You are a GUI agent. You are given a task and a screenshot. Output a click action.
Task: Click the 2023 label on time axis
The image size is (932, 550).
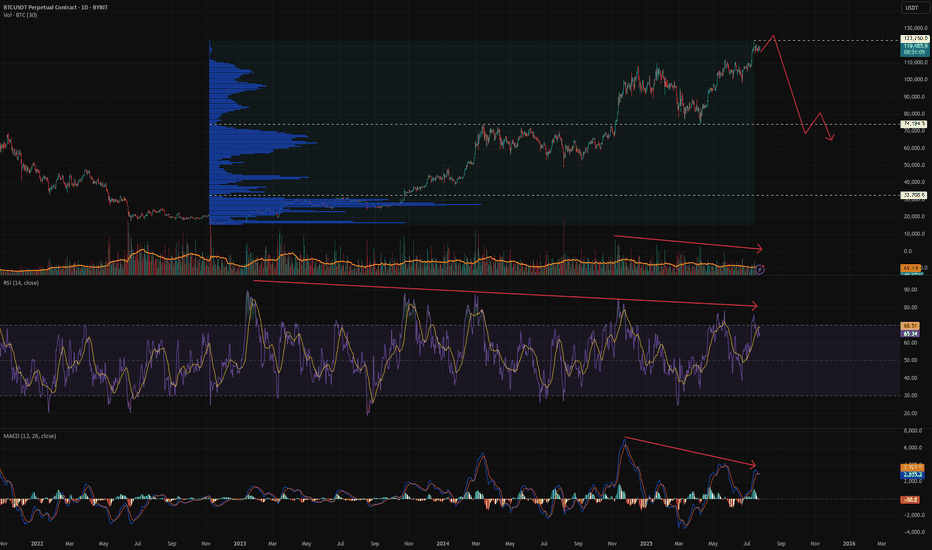(240, 543)
